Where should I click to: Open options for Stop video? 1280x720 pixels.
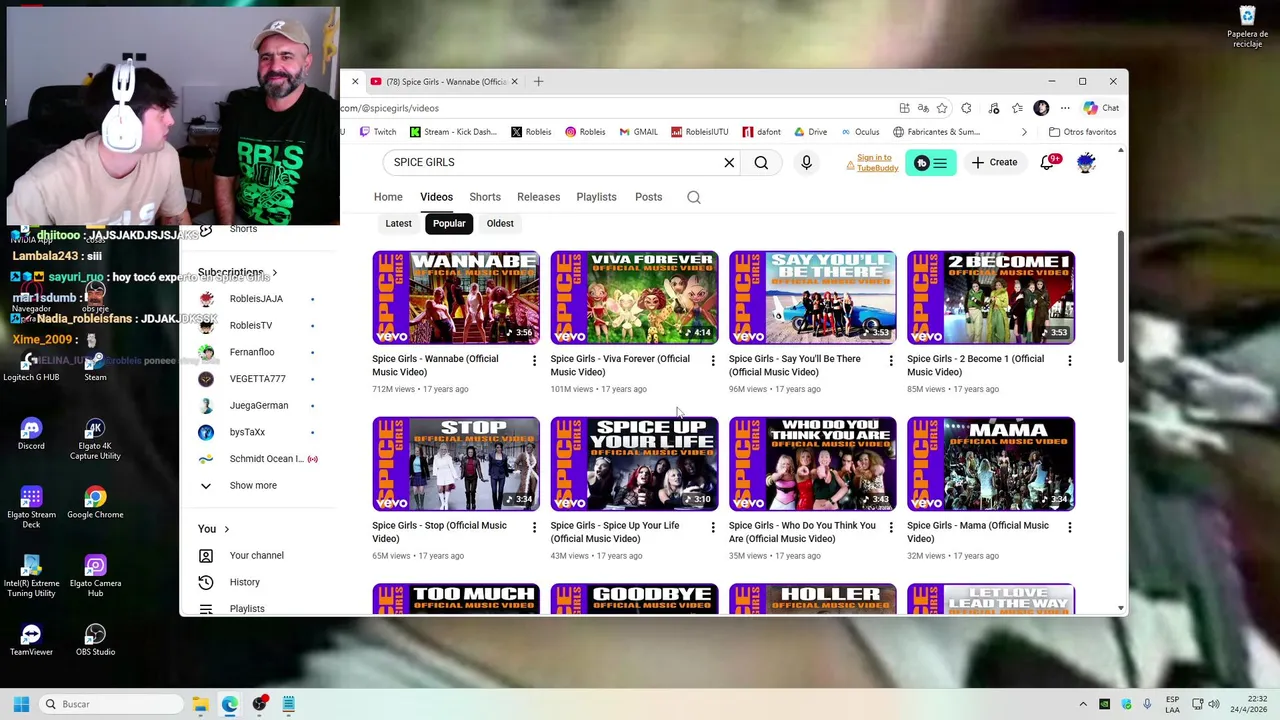coord(534,527)
